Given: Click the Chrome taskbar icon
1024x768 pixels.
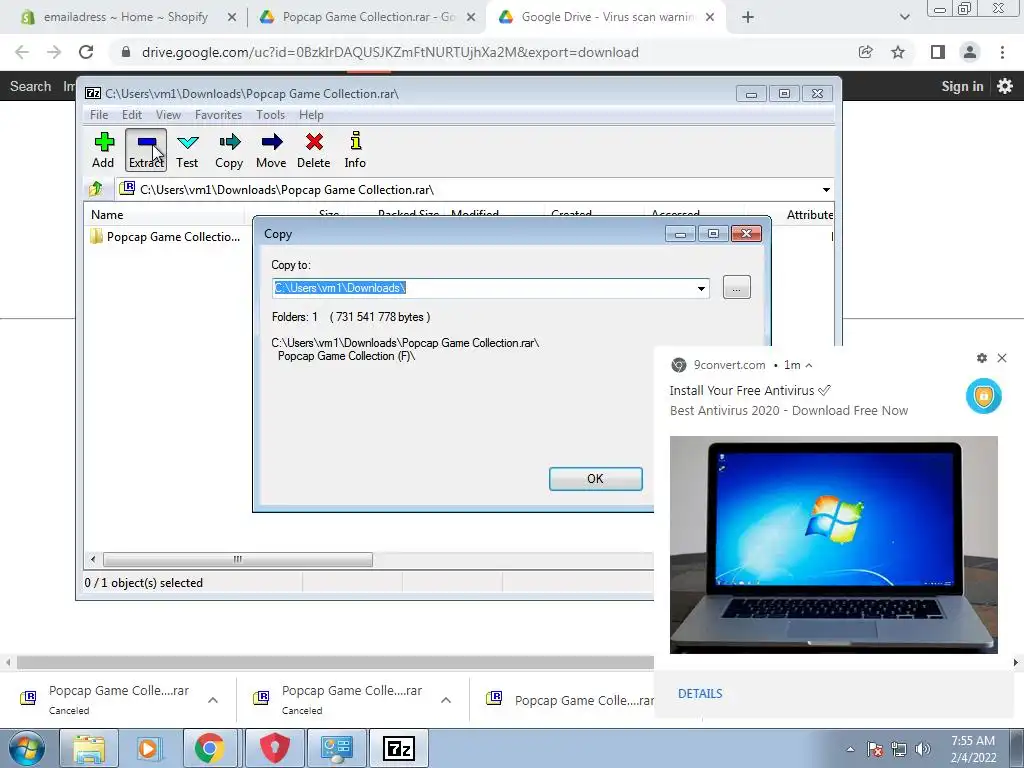Looking at the screenshot, I should click(209, 748).
